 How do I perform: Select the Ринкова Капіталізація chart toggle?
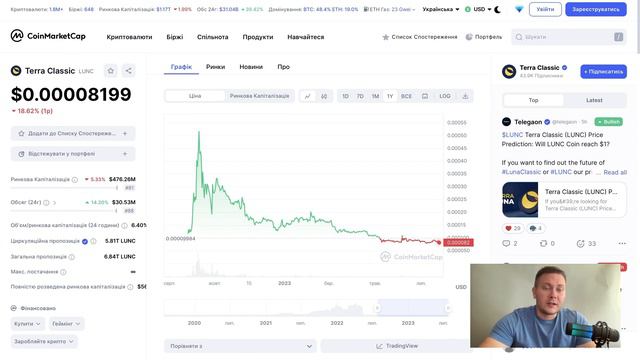click(x=259, y=96)
